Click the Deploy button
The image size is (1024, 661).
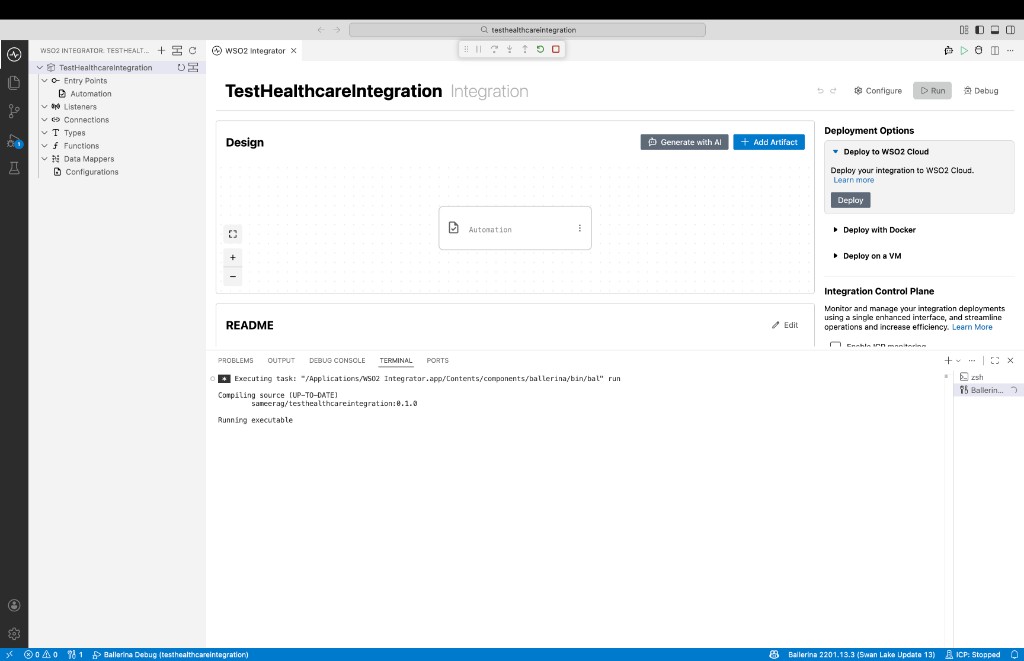point(850,200)
